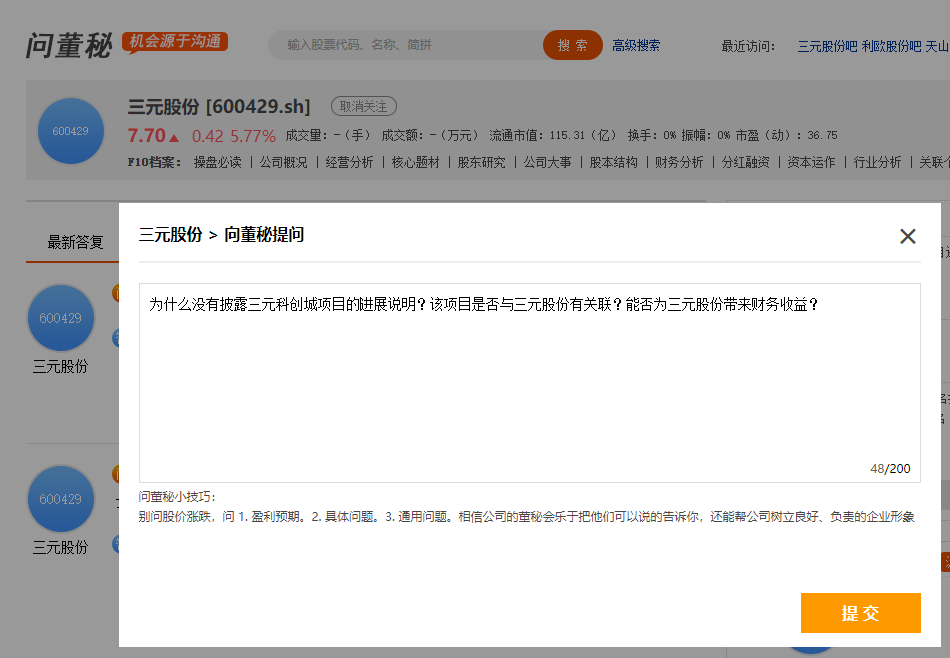The height and width of the screenshot is (658, 950).
Task: Open 资本运作 F10 section
Action: coord(811,162)
